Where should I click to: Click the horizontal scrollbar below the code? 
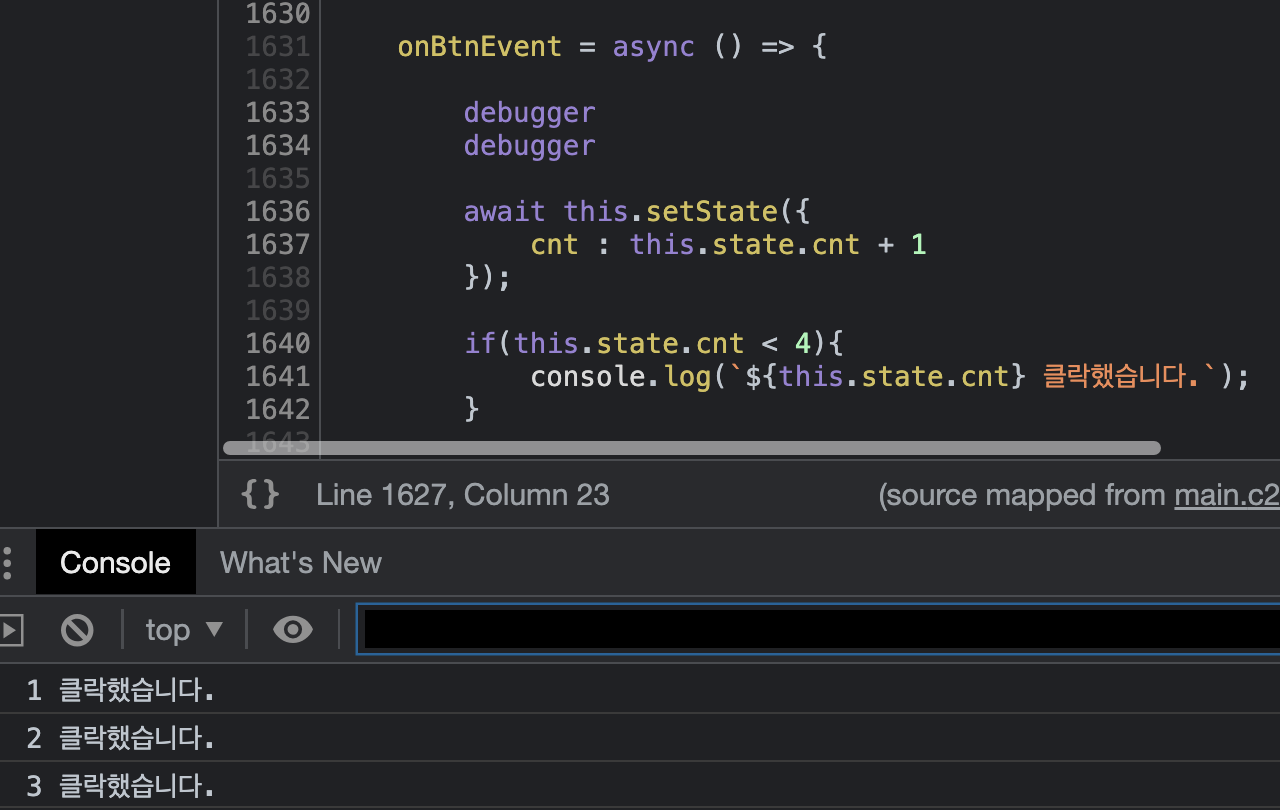point(690,447)
